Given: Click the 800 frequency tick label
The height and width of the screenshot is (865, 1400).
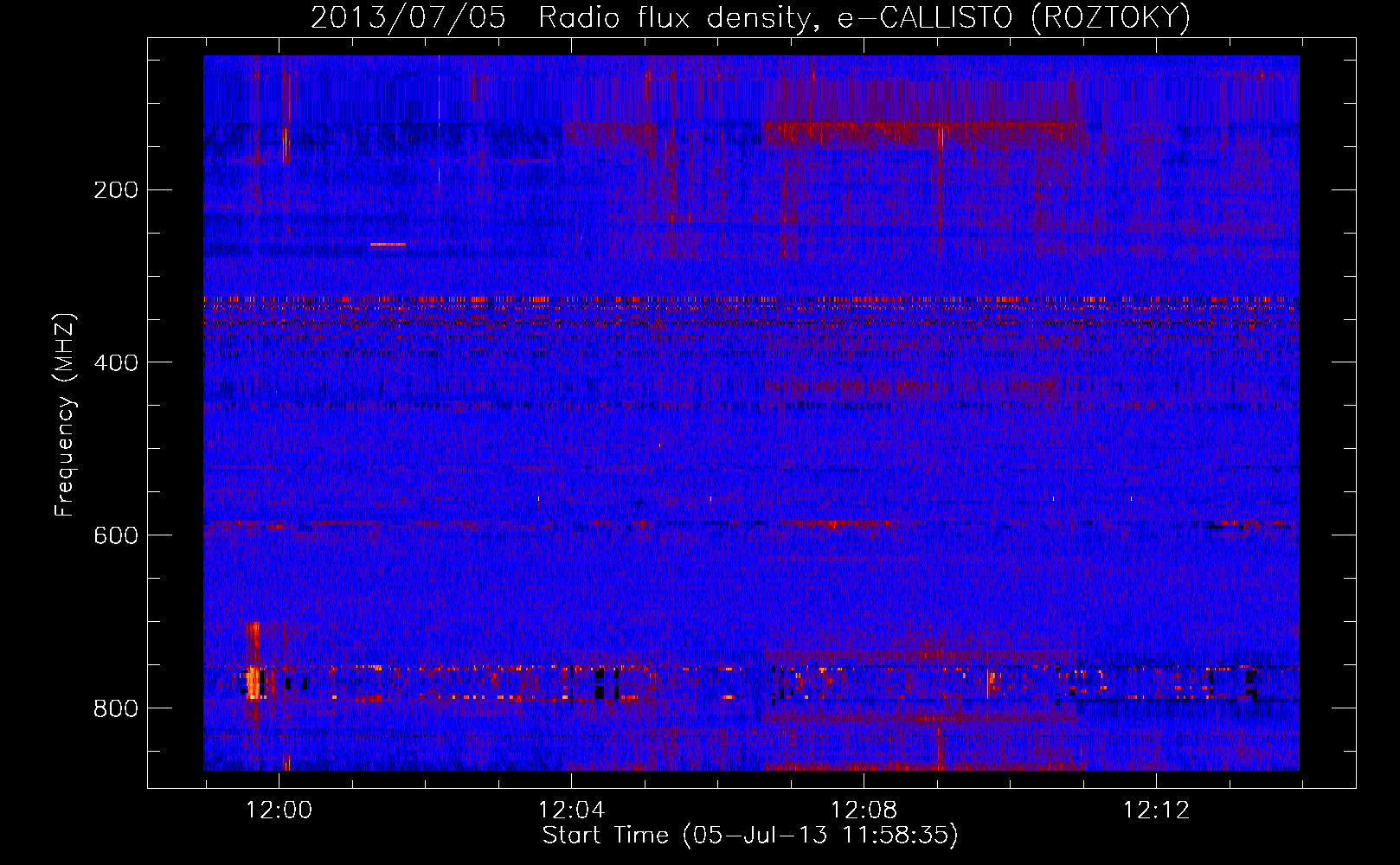Looking at the screenshot, I should (x=116, y=709).
